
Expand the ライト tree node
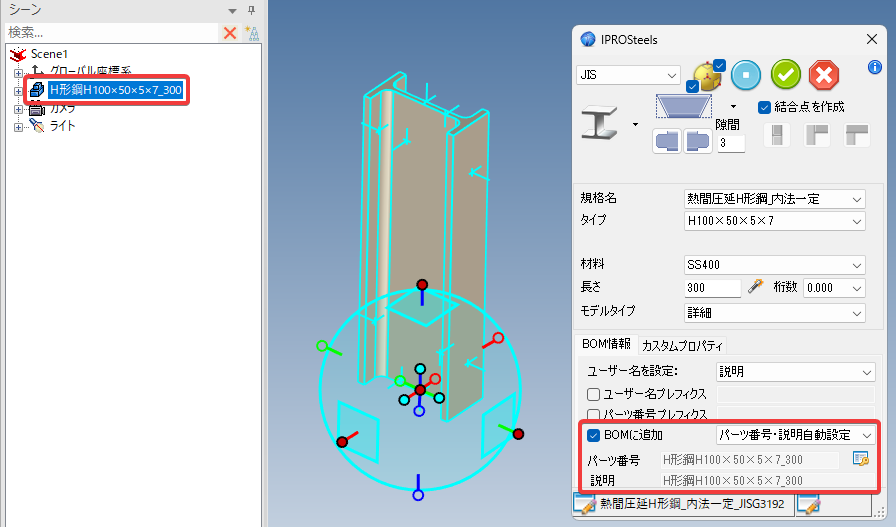tap(18, 127)
